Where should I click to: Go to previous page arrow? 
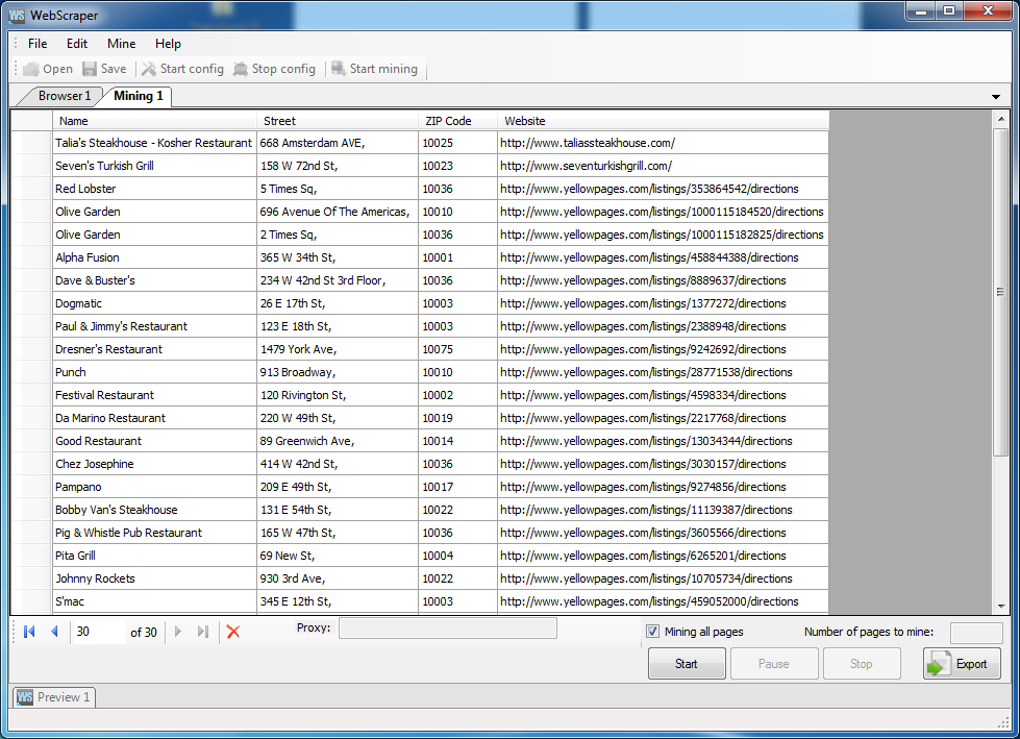[55, 632]
